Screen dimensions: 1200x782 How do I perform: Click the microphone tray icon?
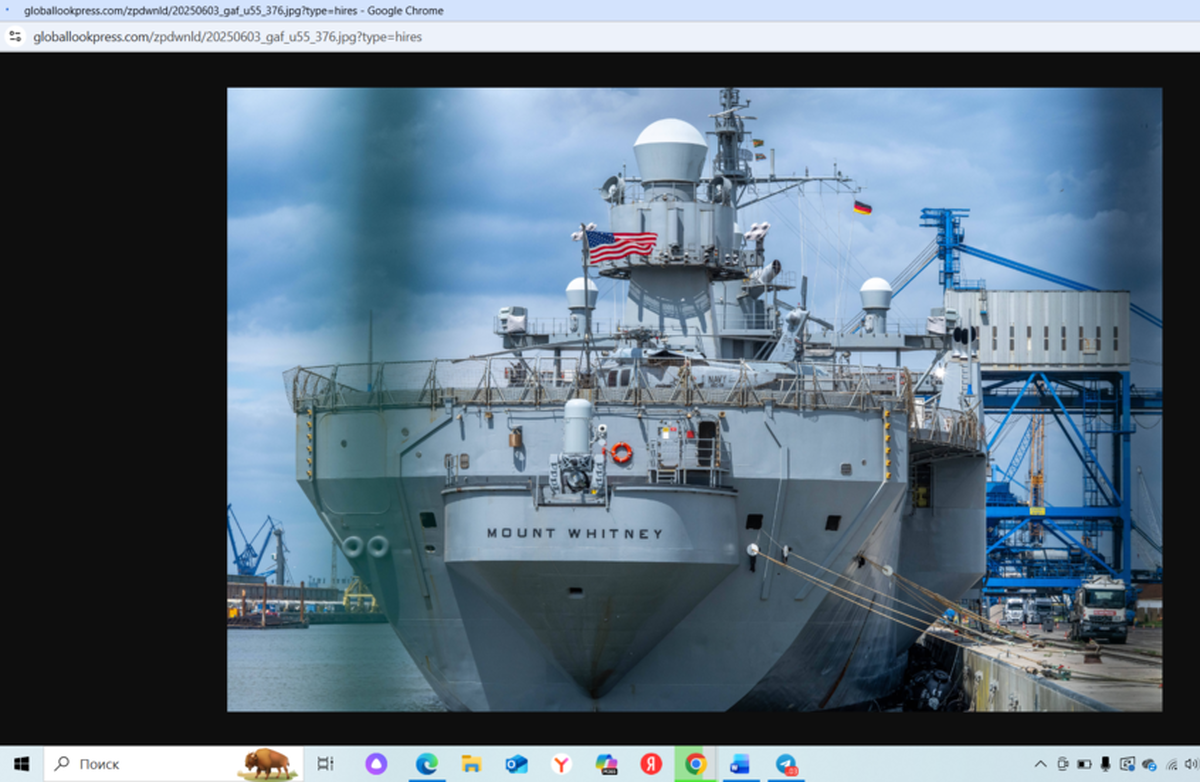(1106, 764)
